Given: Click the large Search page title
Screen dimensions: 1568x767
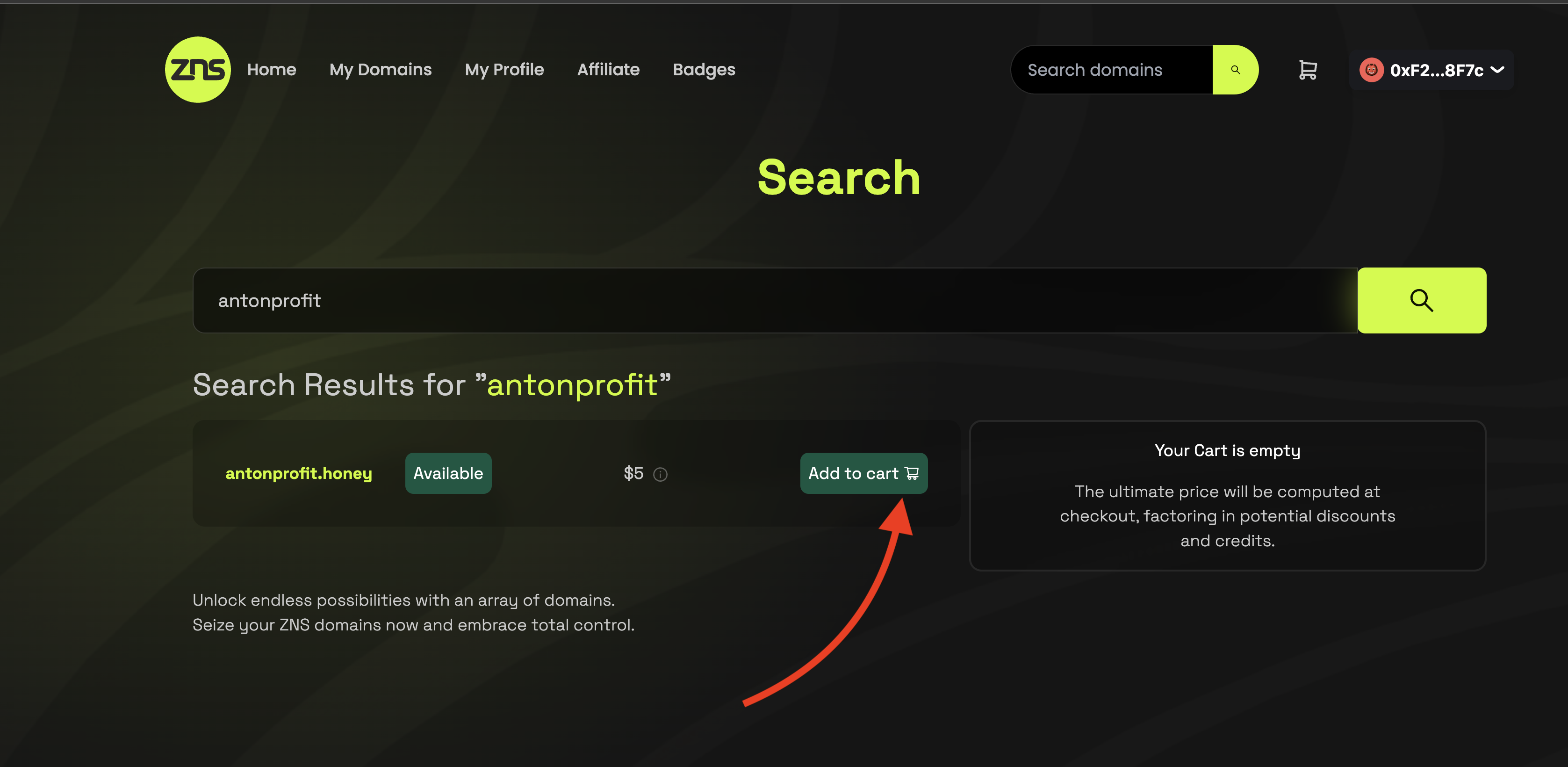Looking at the screenshot, I should [x=839, y=177].
